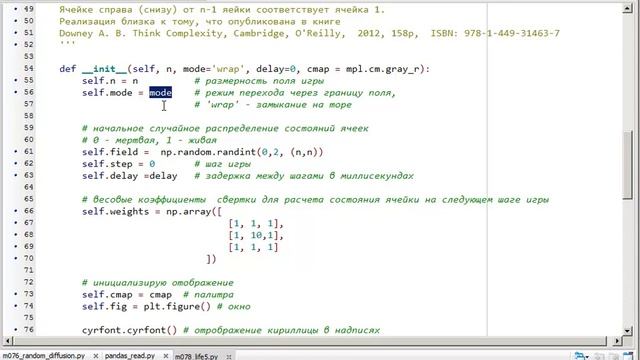Screen dimensions: 640x360
Task: Click 'plt.figure()' on line 74
Action: [x=177, y=306]
